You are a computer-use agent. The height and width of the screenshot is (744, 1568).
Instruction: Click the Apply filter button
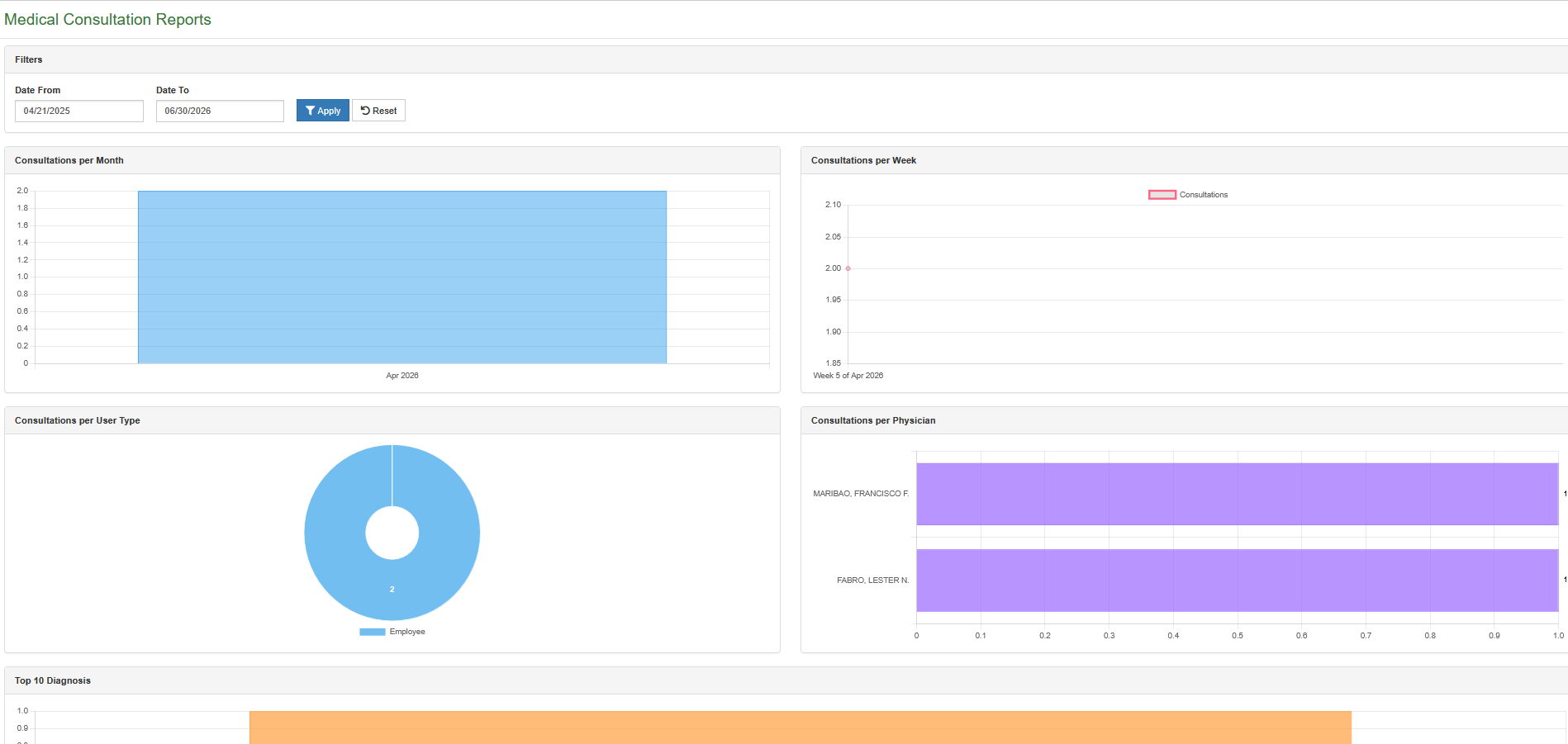322,111
